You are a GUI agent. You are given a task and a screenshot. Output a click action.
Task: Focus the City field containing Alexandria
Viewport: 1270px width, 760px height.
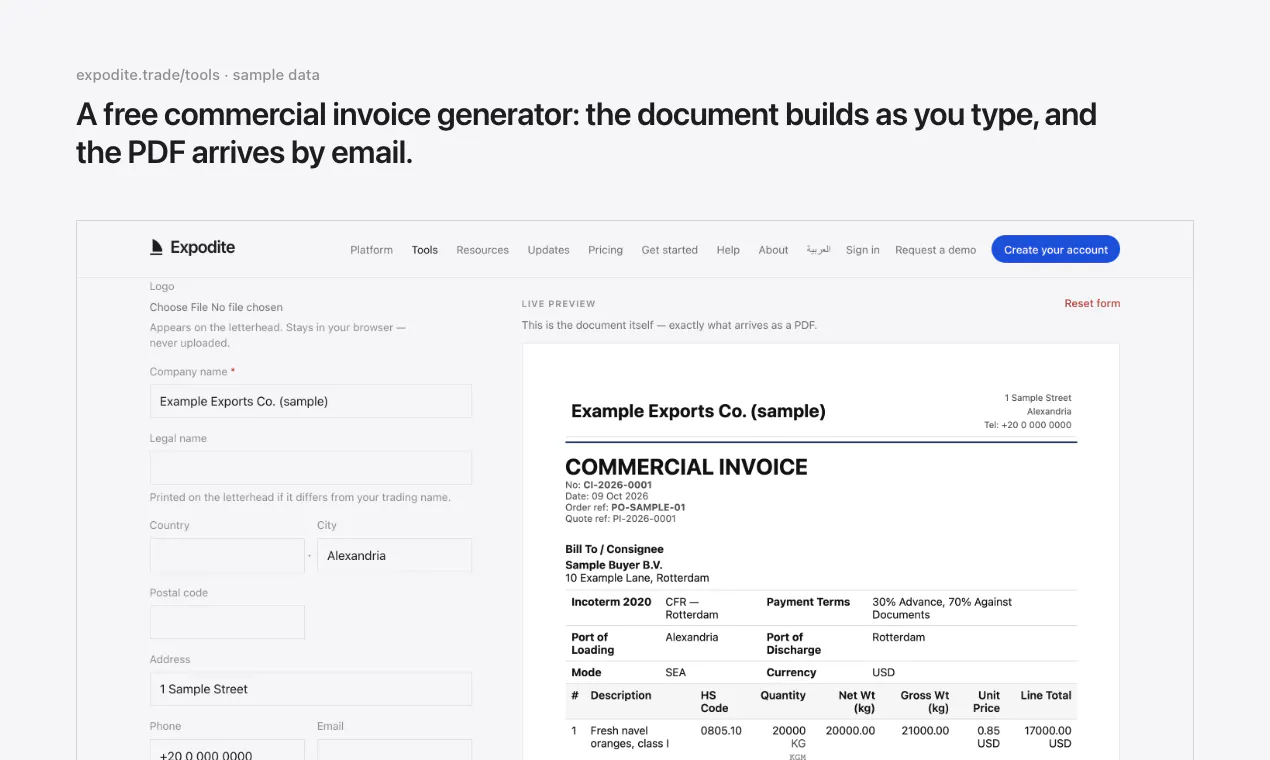tap(394, 555)
